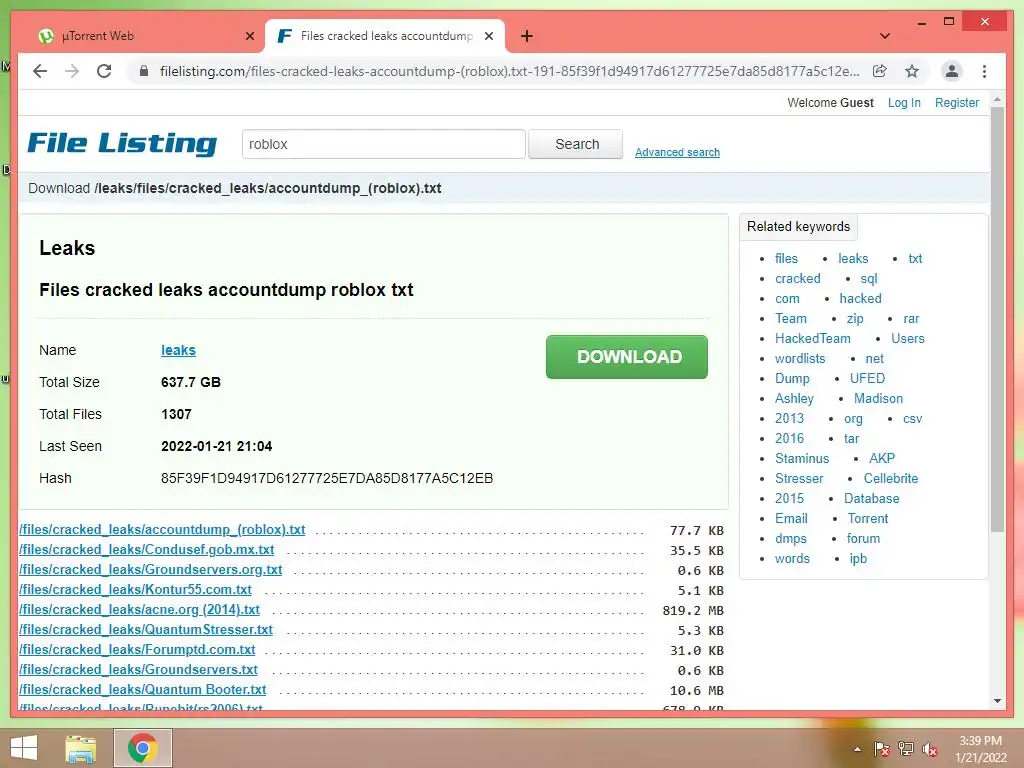The width and height of the screenshot is (1024, 768).
Task: Click the Chrome icon in the taskbar
Action: (x=143, y=748)
